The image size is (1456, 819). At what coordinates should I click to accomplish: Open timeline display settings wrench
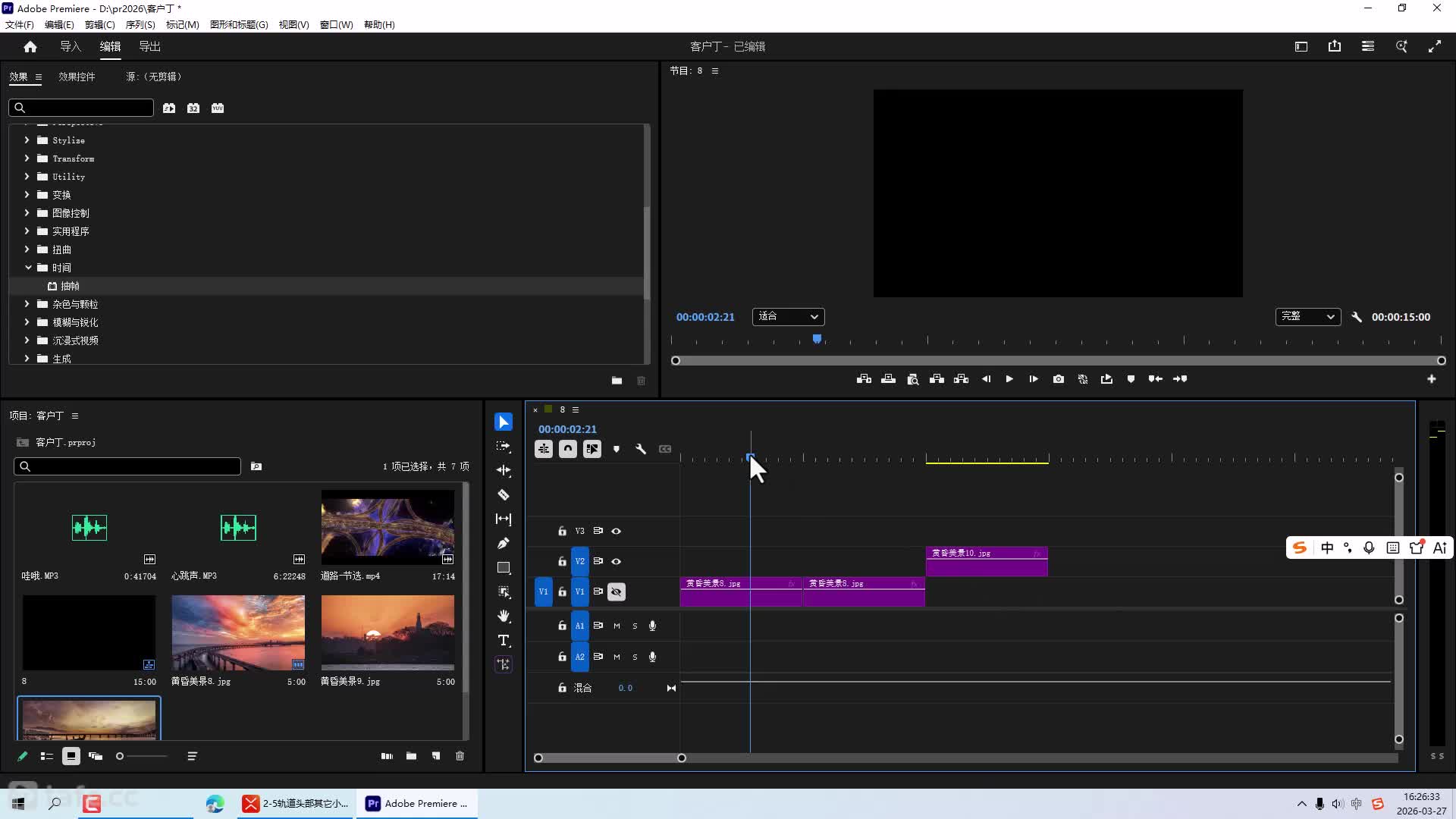click(x=641, y=449)
